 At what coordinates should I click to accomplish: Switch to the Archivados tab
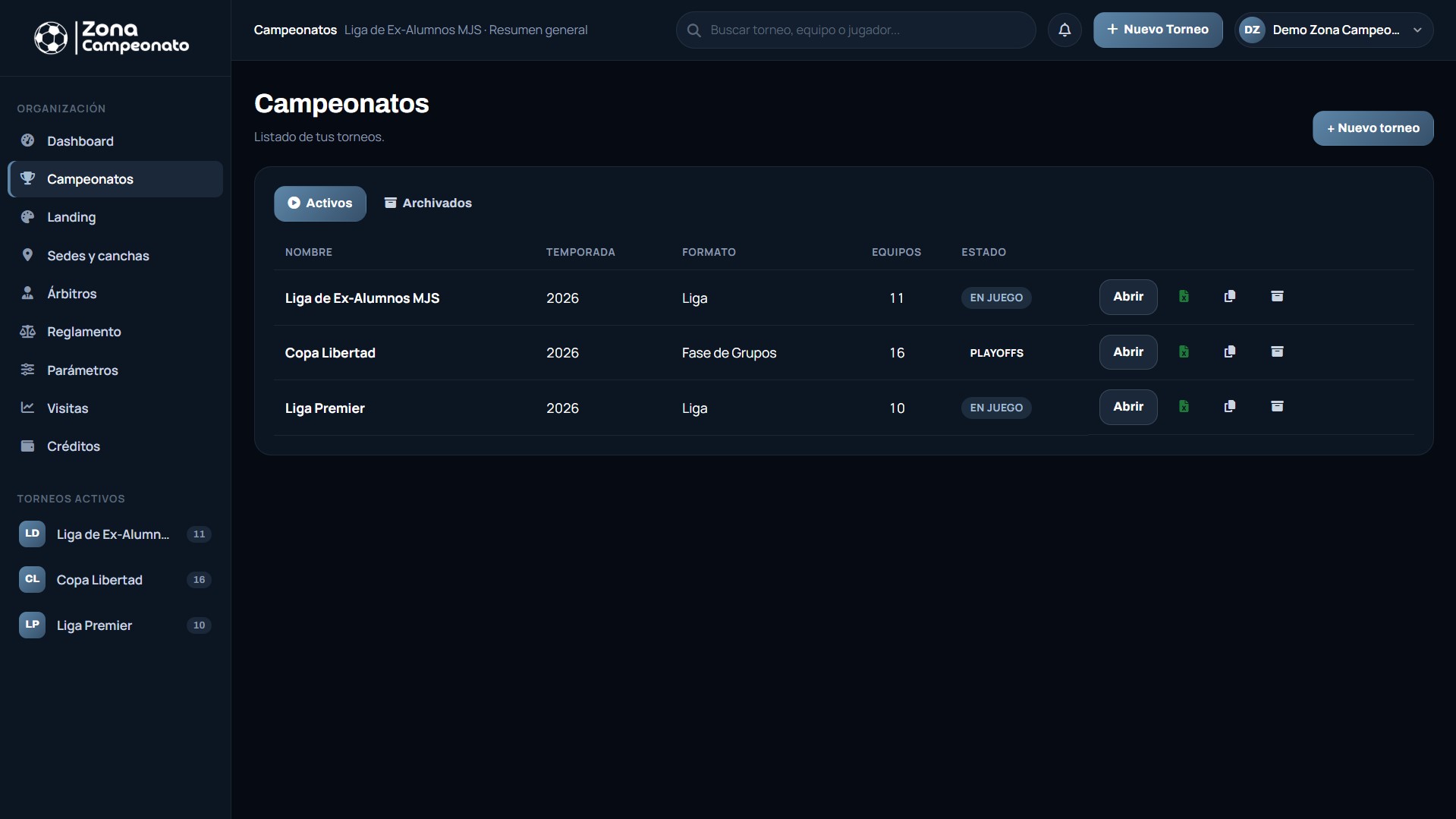428,203
